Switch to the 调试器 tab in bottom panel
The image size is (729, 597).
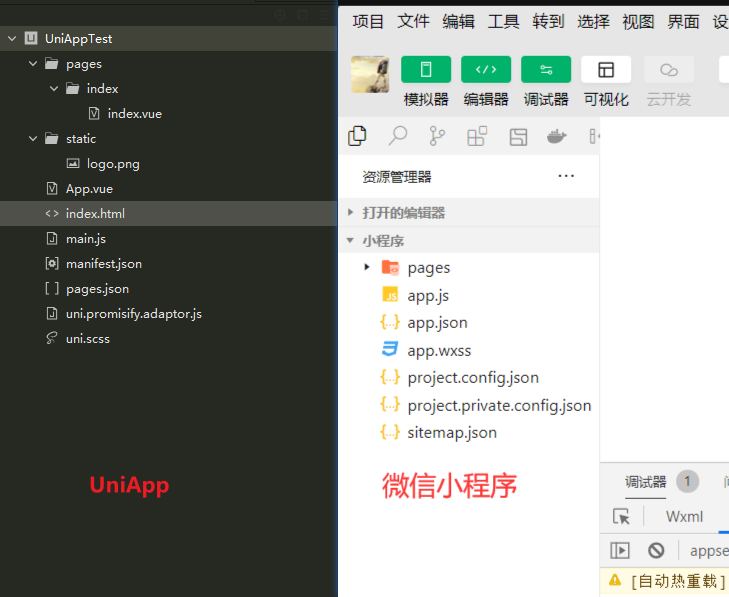tap(645, 482)
